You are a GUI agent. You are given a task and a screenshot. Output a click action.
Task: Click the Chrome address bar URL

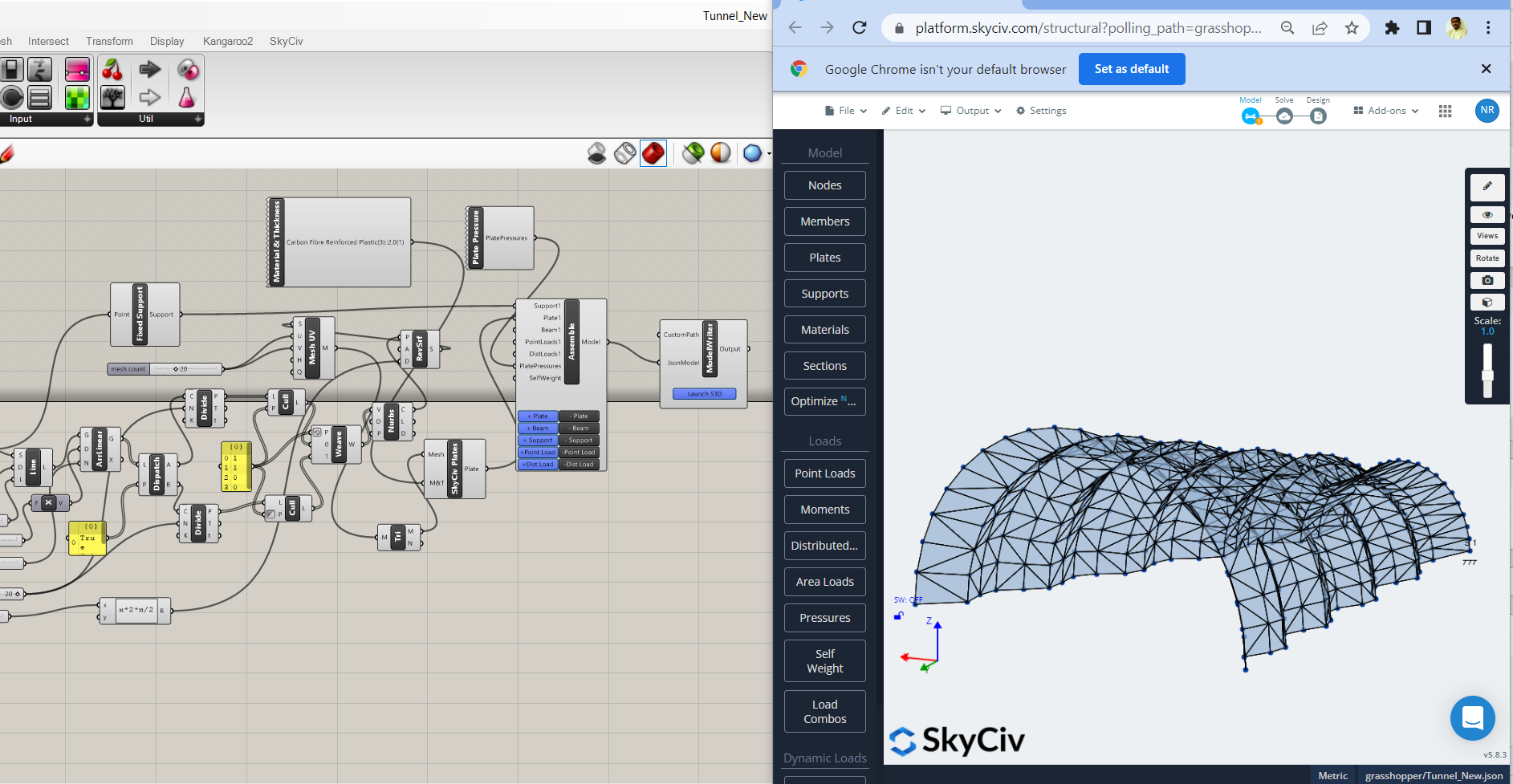pyautogui.click(x=1088, y=28)
